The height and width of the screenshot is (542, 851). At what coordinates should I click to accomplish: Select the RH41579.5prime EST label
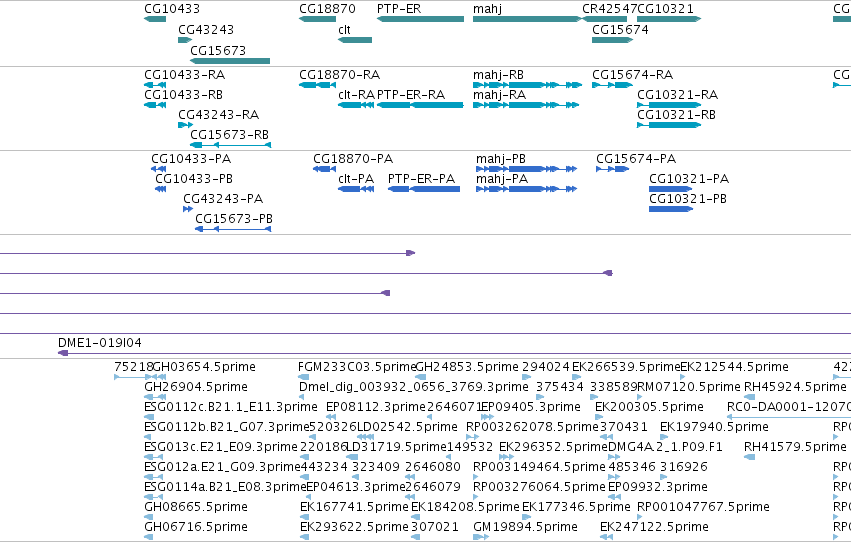(795, 447)
